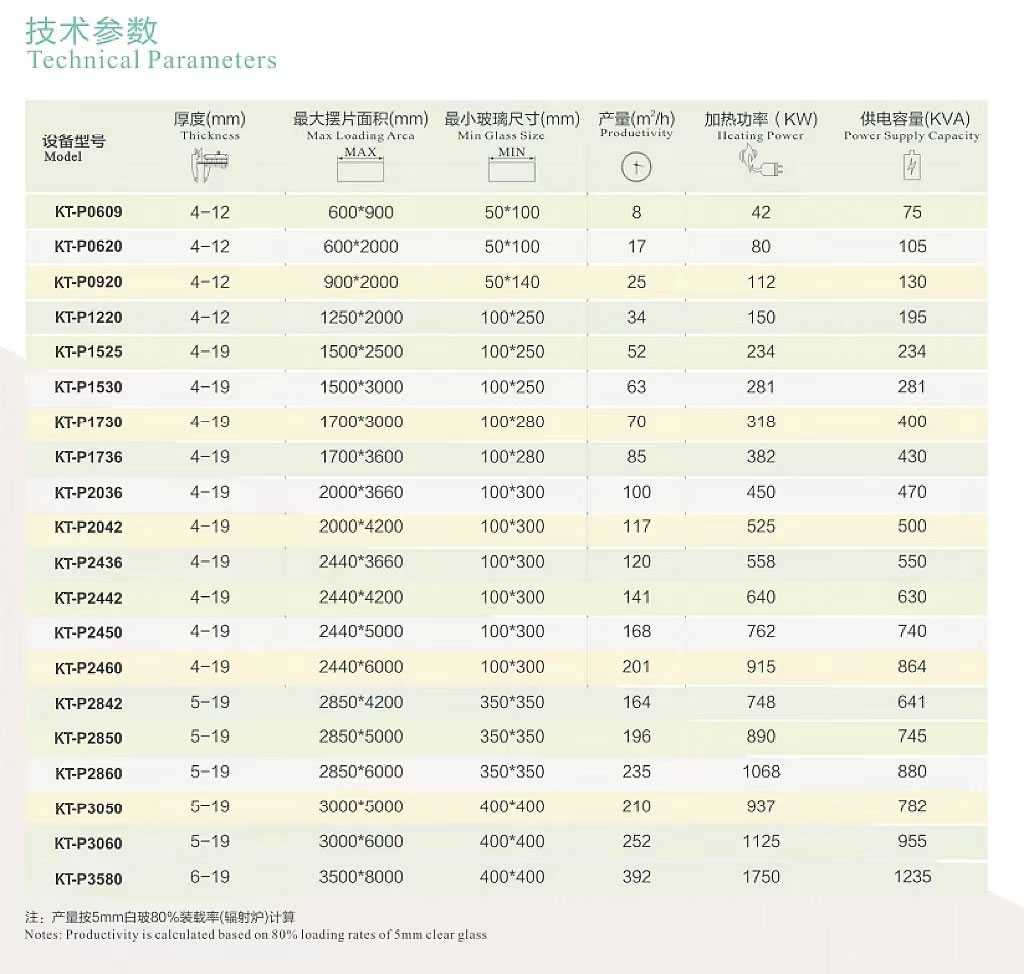Click productivity value '201'
Screen dimensions: 1024x974
[x=637, y=666]
